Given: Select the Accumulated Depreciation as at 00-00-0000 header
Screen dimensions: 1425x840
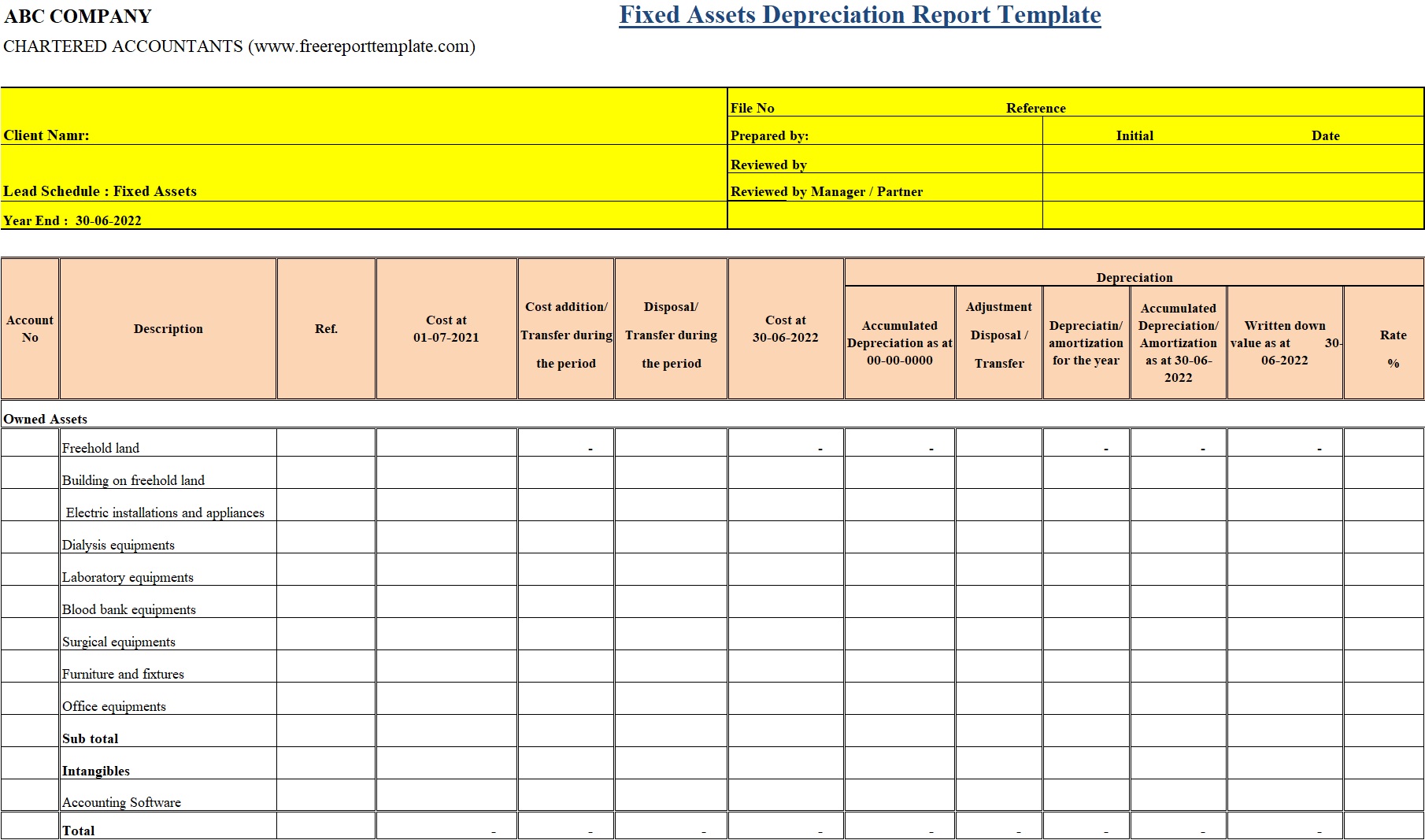Looking at the screenshot, I should 900,343.
